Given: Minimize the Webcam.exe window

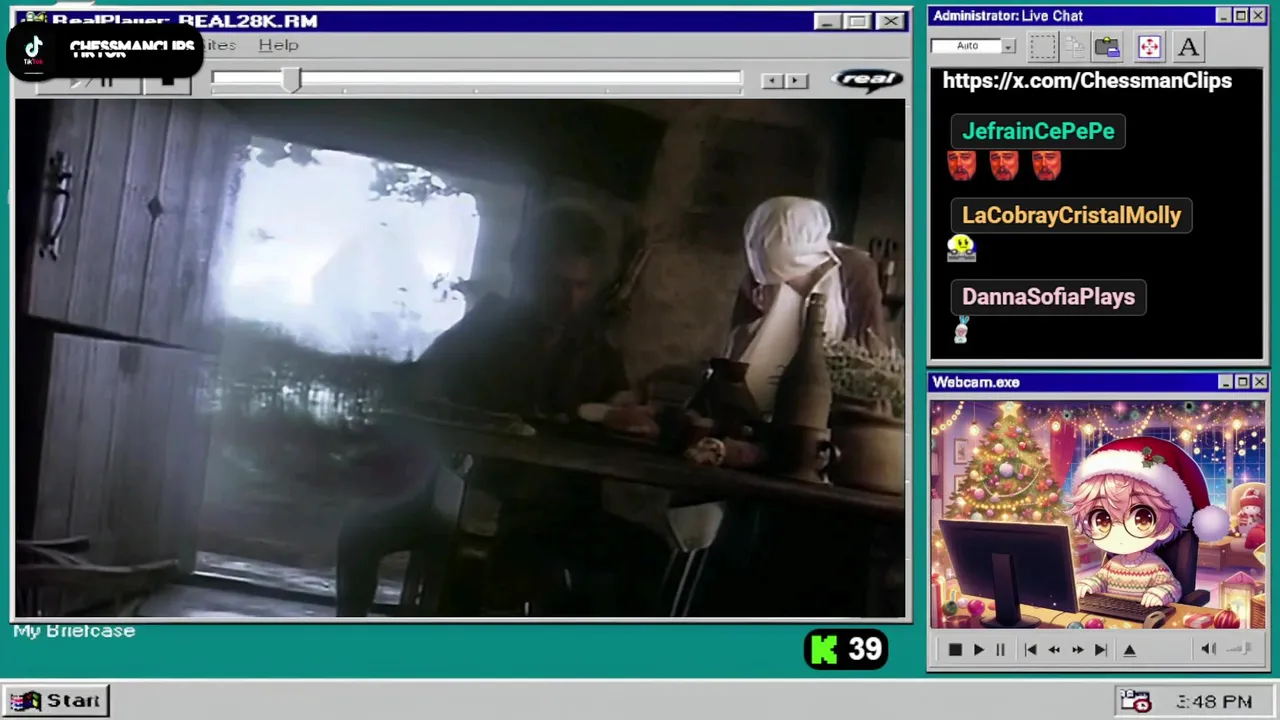Looking at the screenshot, I should tap(1226, 382).
